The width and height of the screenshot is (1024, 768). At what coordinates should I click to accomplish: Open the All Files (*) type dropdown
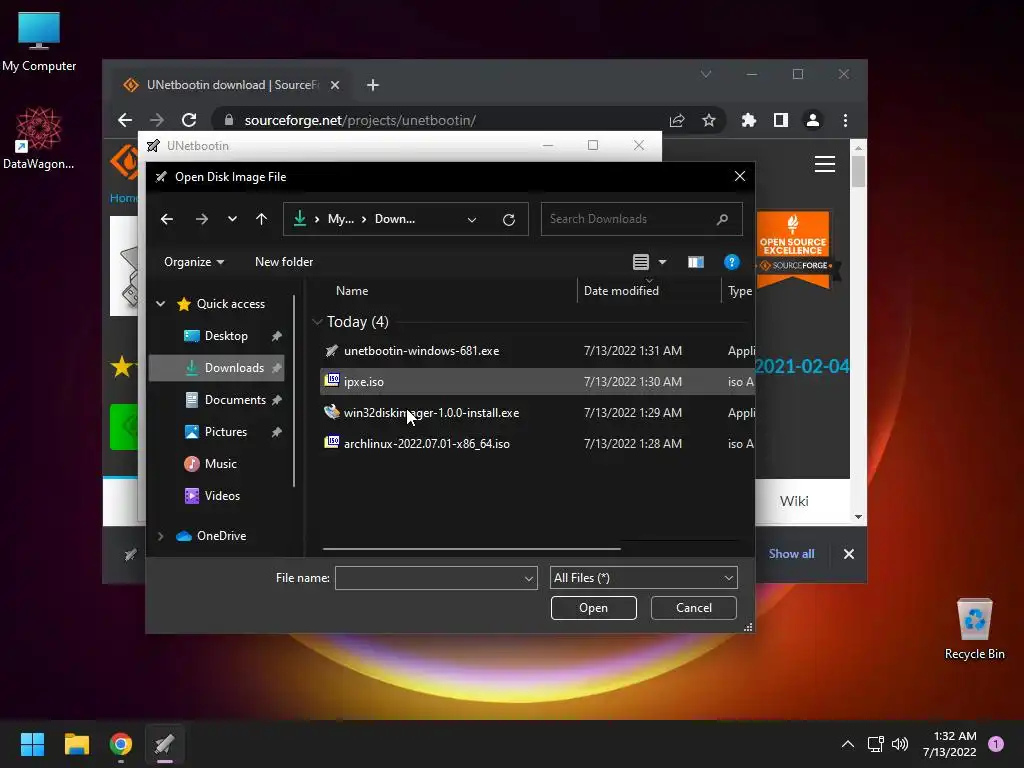click(x=644, y=578)
